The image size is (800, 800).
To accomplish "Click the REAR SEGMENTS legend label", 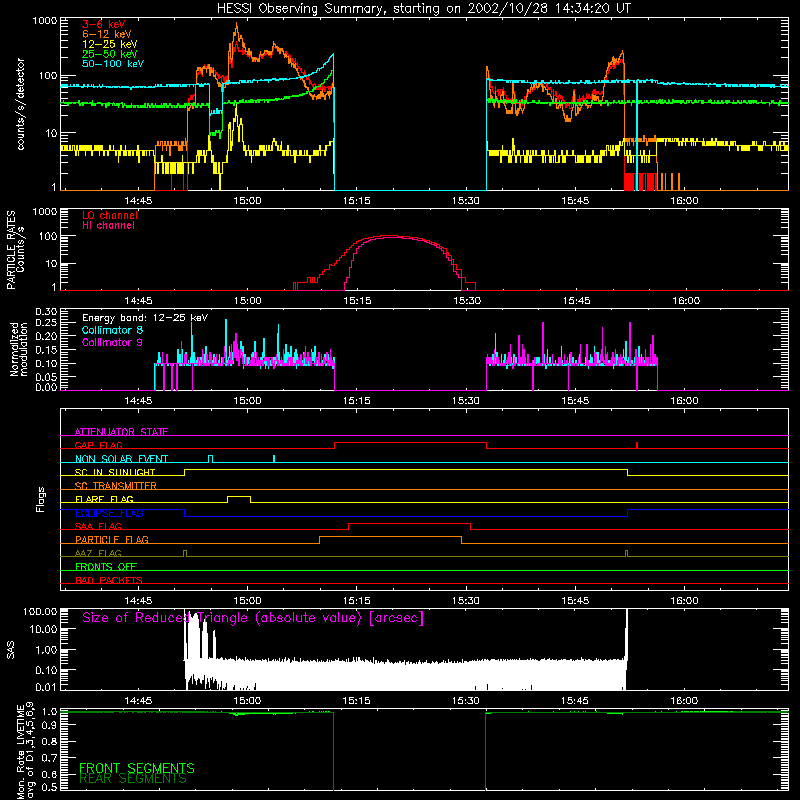I will (x=133, y=779).
